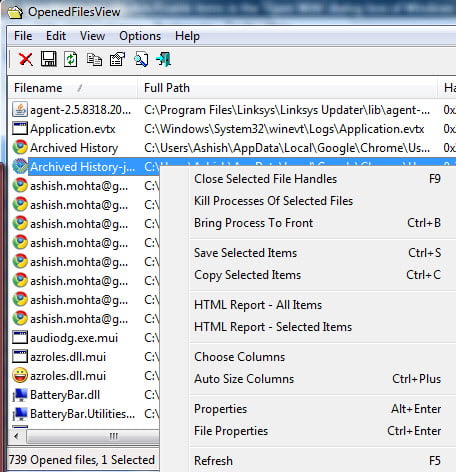Choose Copy Selected Items
The width and height of the screenshot is (456, 472).
point(317,275)
